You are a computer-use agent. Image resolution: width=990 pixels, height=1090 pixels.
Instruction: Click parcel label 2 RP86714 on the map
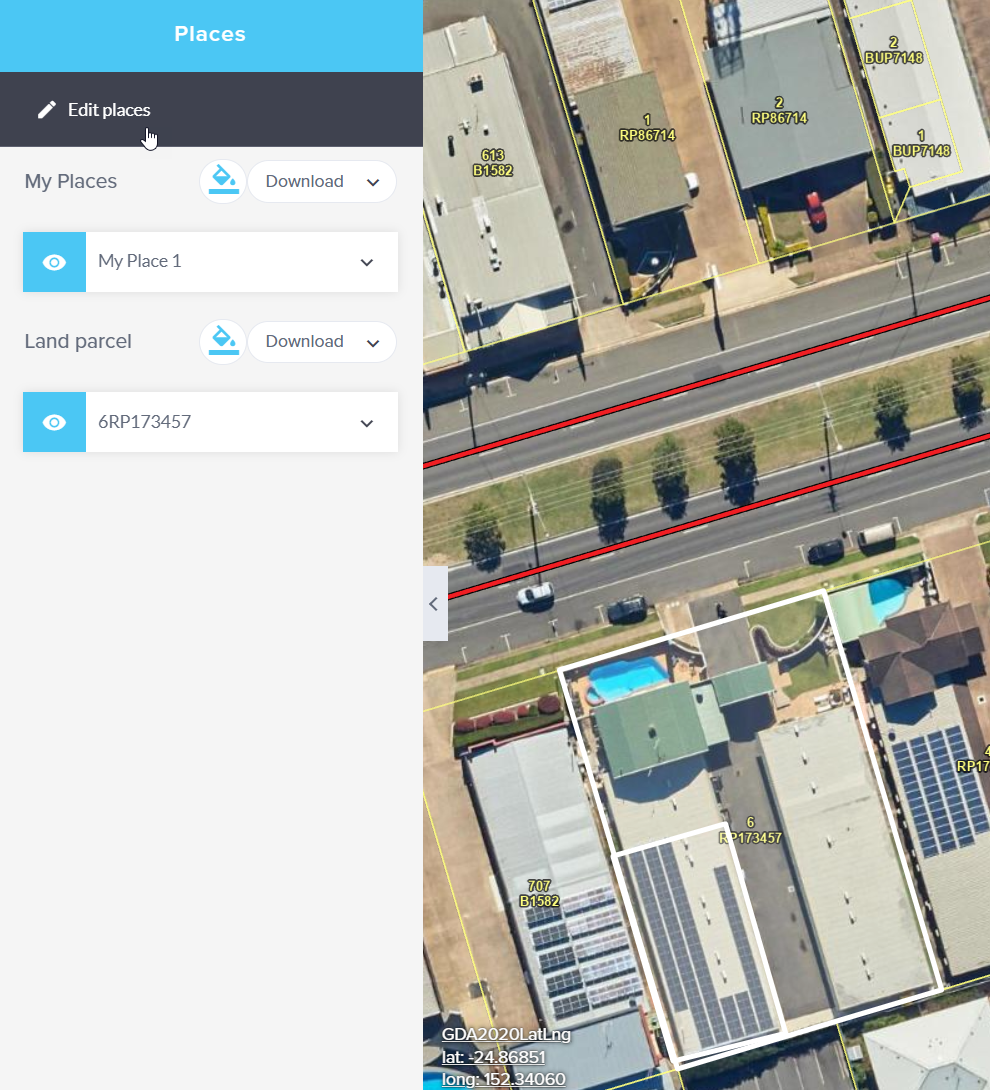coord(777,110)
